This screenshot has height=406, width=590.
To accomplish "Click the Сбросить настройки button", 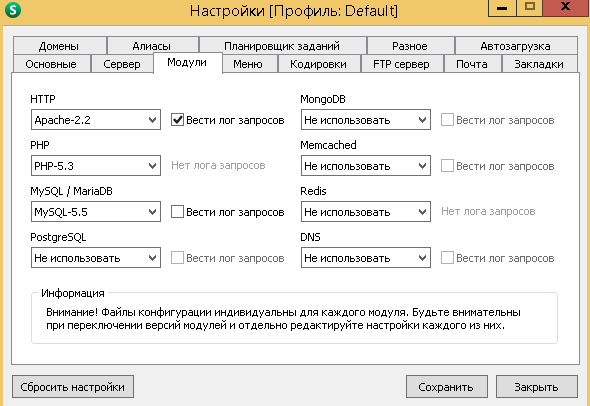I will pos(73,386).
